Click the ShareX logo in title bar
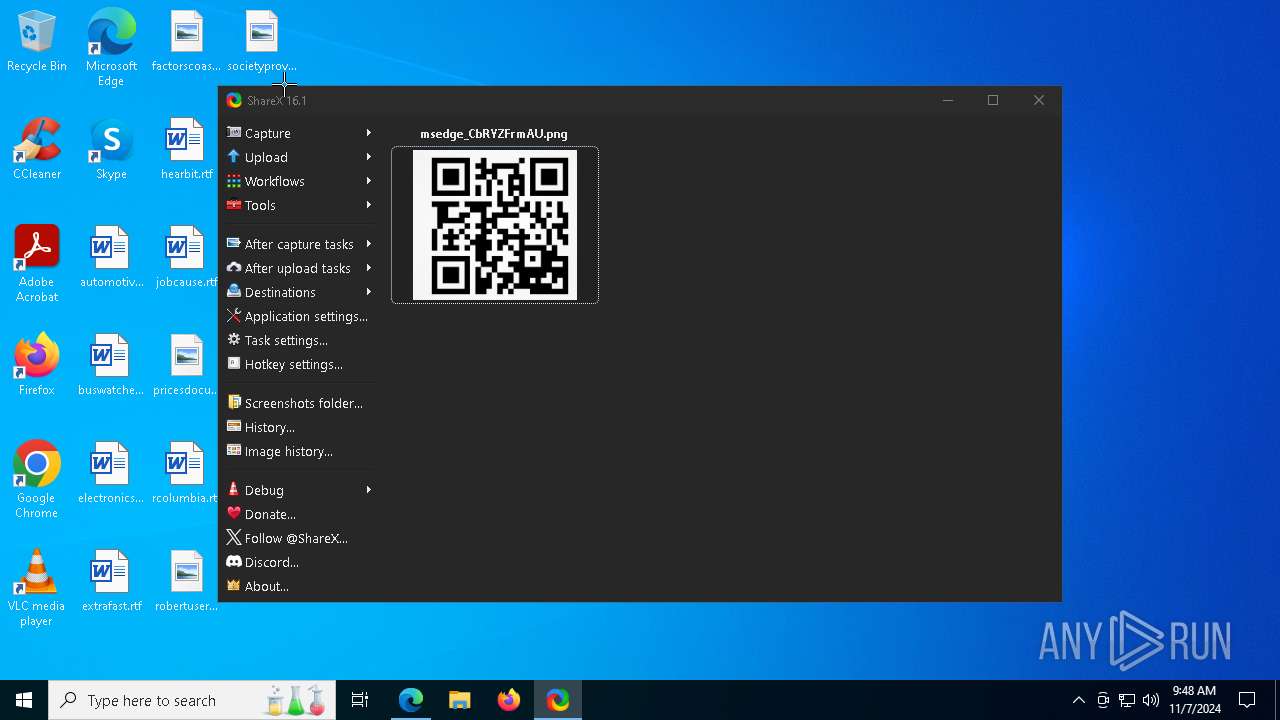Image resolution: width=1280 pixels, height=720 pixels. click(x=234, y=100)
